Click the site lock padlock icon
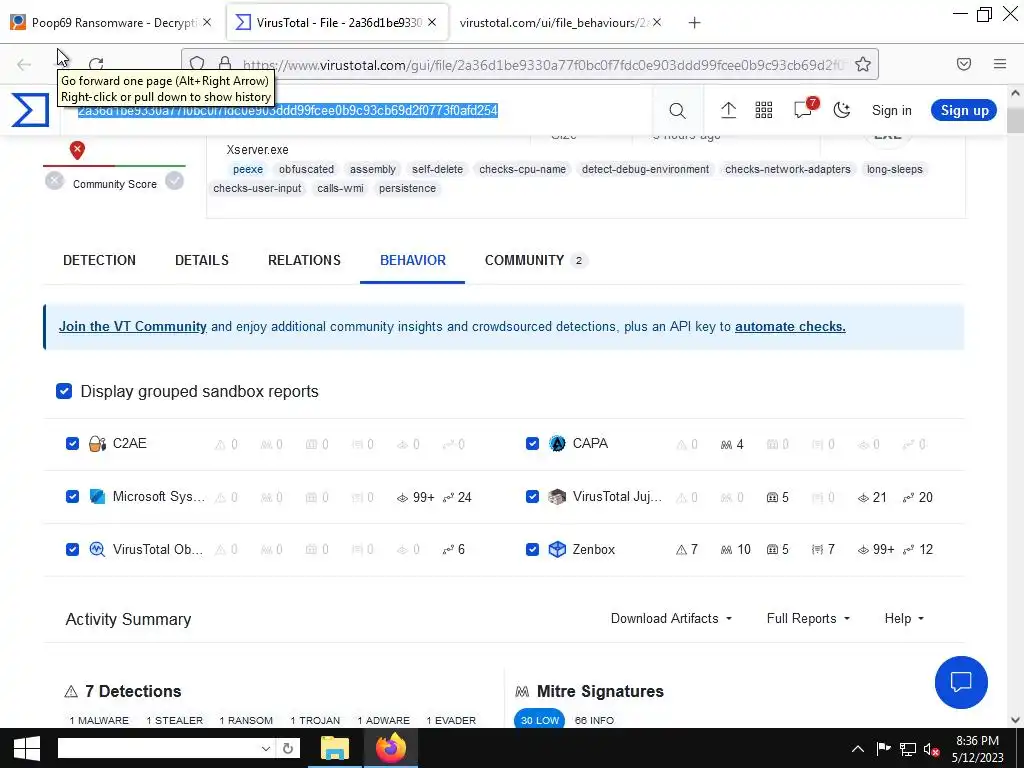Viewport: 1024px width, 768px height. (225, 63)
